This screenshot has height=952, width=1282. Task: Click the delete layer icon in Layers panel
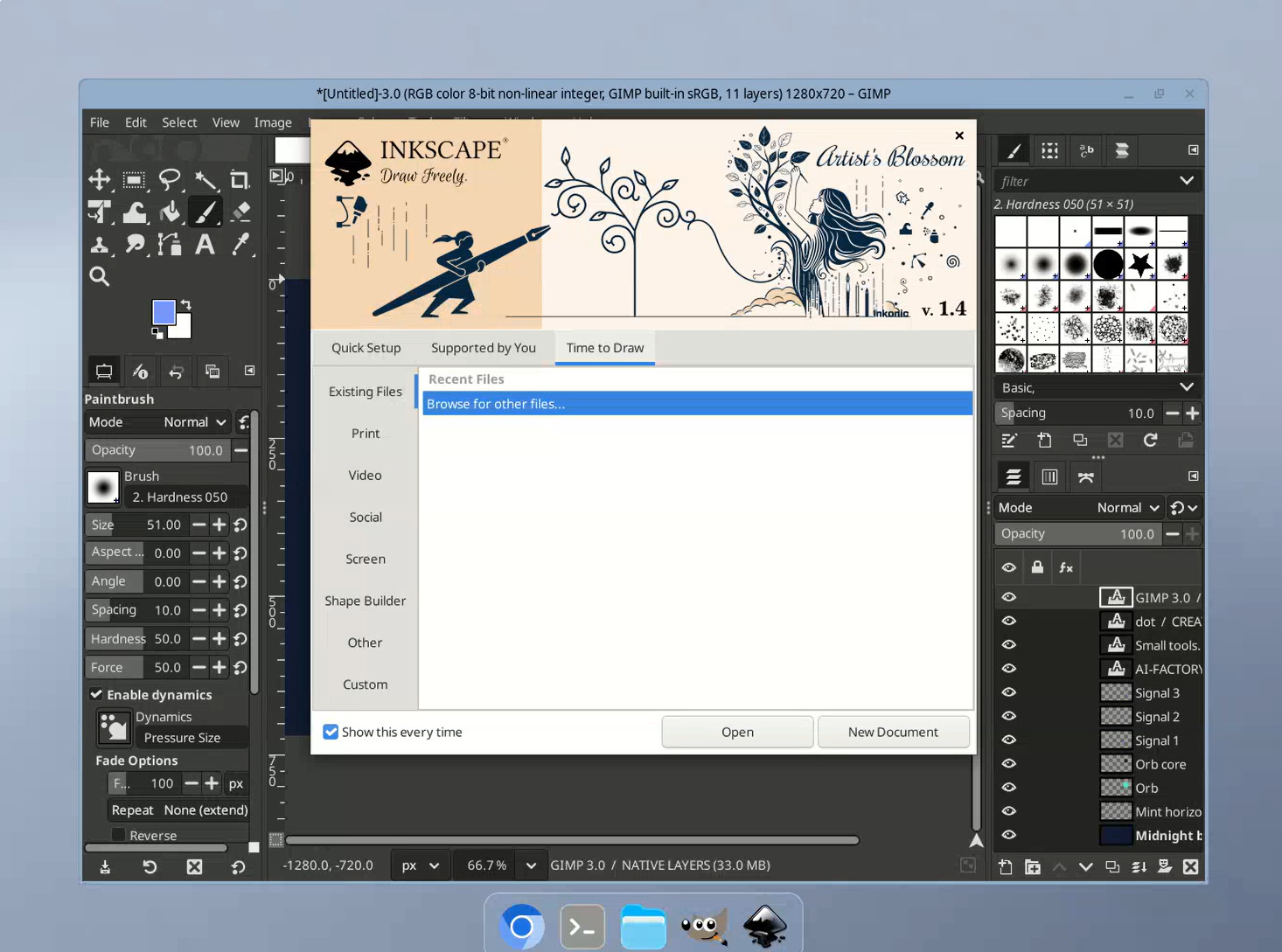[x=1190, y=867]
